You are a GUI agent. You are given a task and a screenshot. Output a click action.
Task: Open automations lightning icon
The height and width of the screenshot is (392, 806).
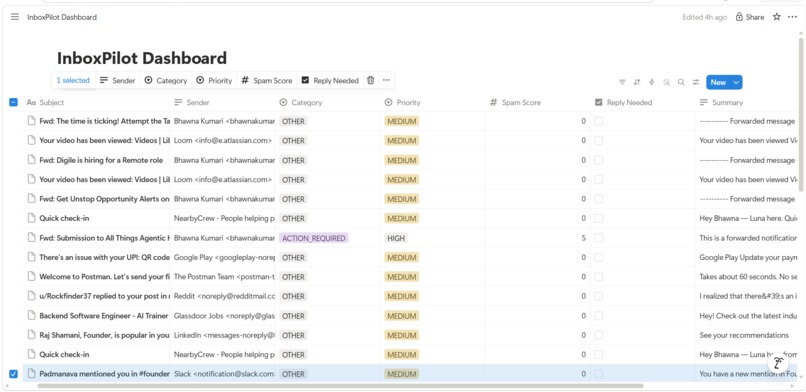(652, 82)
